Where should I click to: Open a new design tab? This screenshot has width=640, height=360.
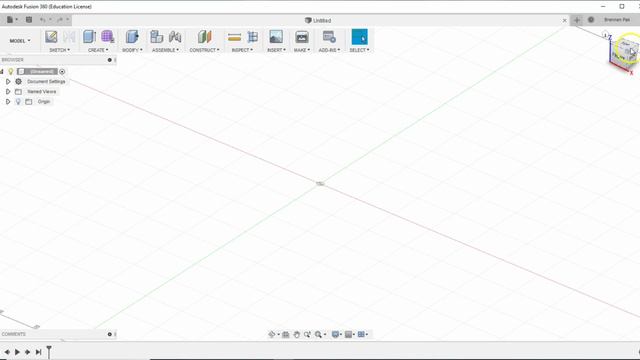coord(577,20)
